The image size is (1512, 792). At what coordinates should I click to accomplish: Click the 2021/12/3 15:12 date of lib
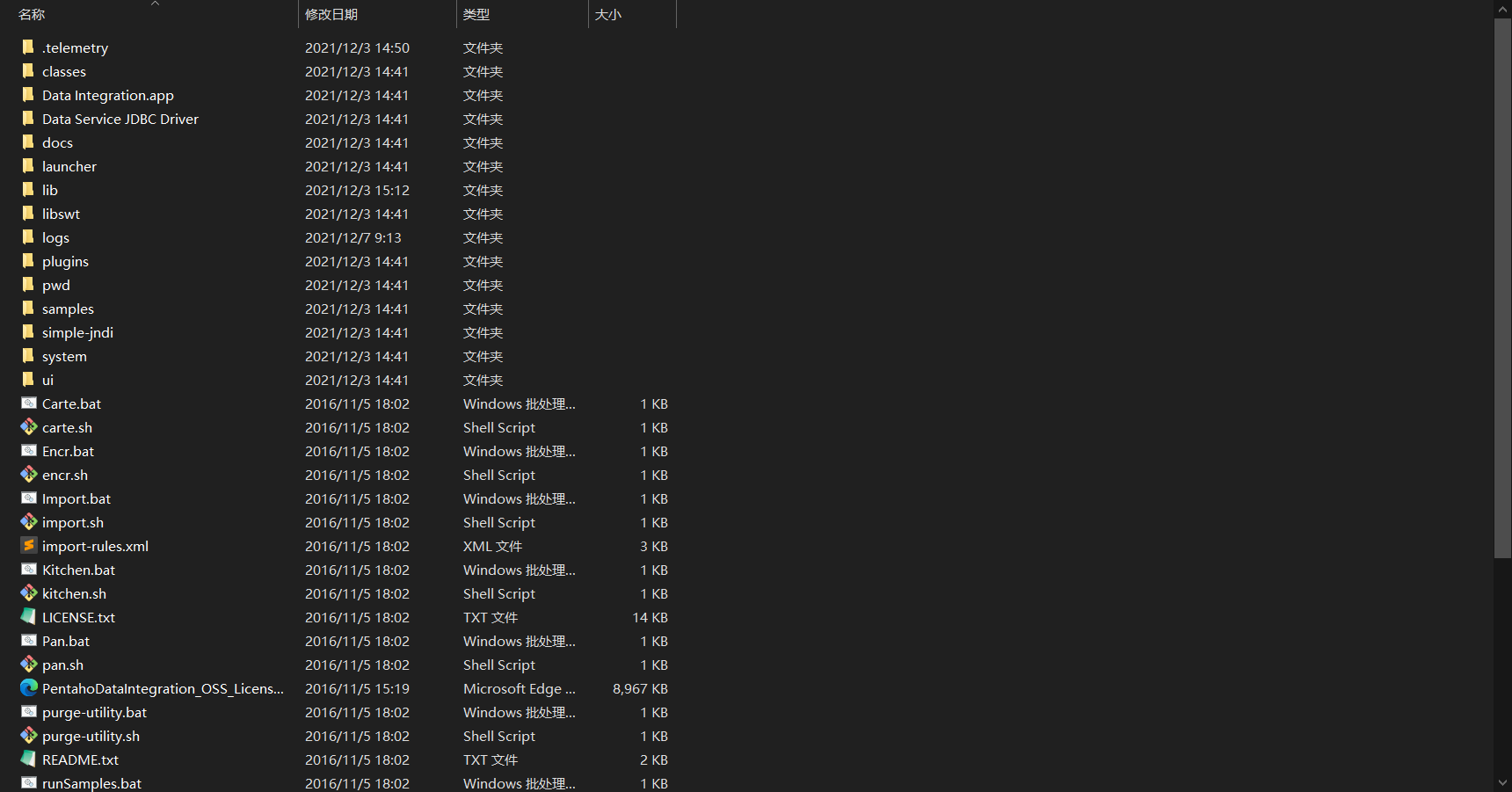tap(357, 190)
